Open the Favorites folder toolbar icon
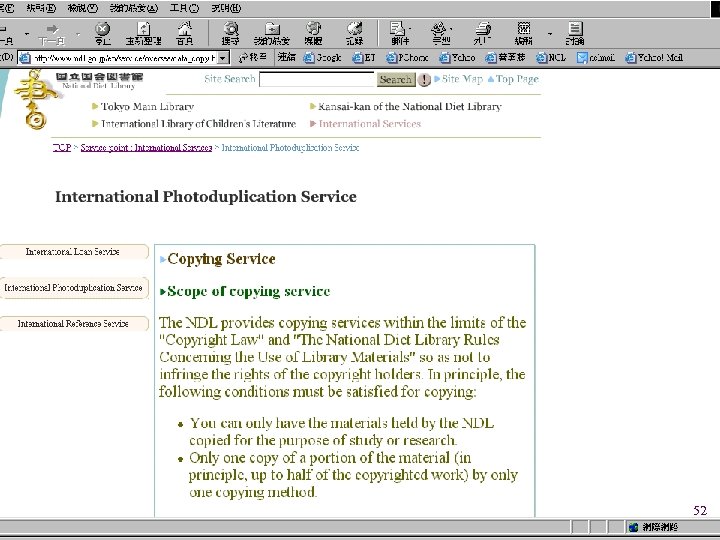Image resolution: width=720 pixels, height=540 pixels. (272, 34)
